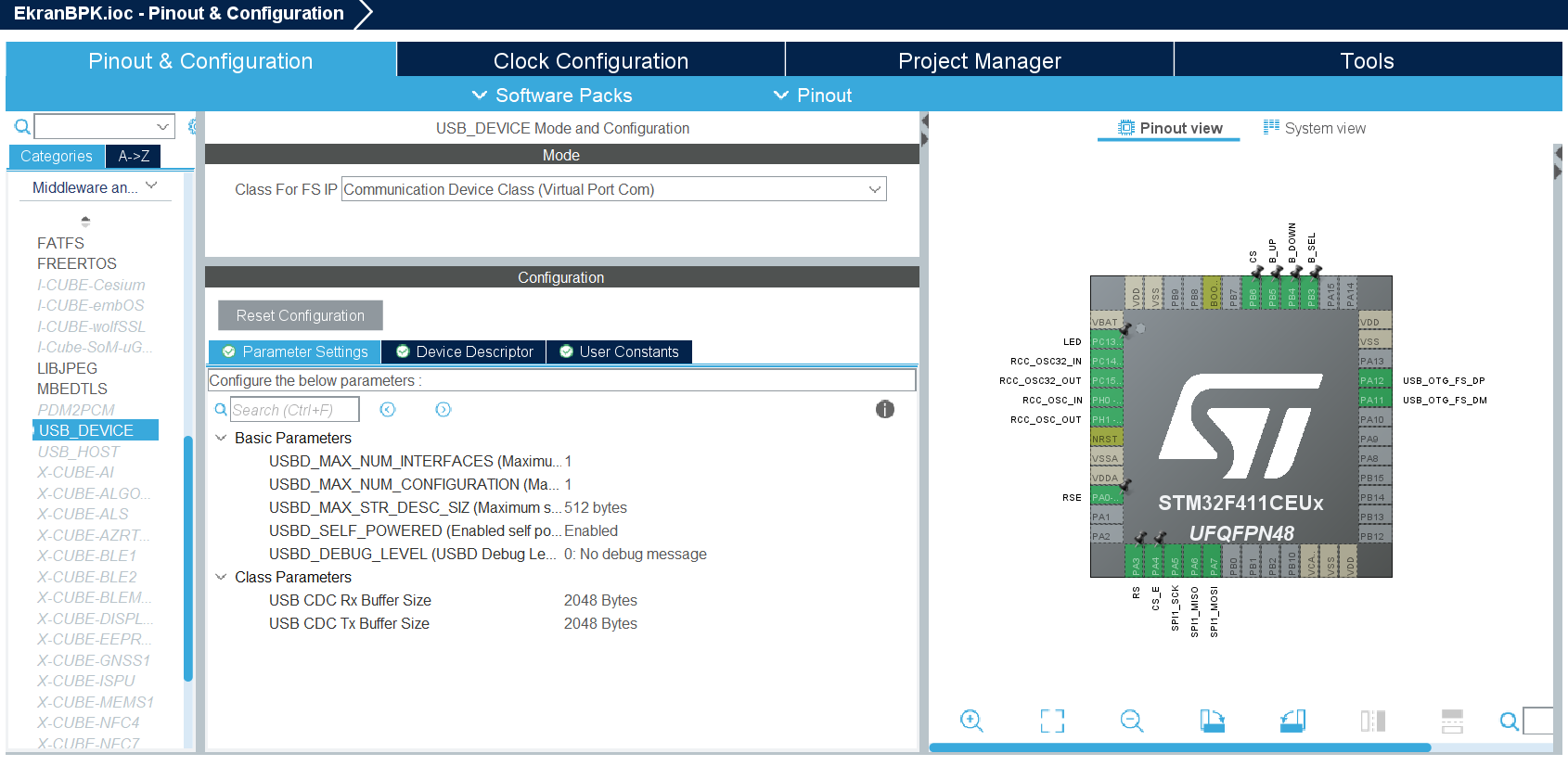Screen dimensions: 1568x766
Task: Click the zoom out magnifier icon
Action: 1132,721
